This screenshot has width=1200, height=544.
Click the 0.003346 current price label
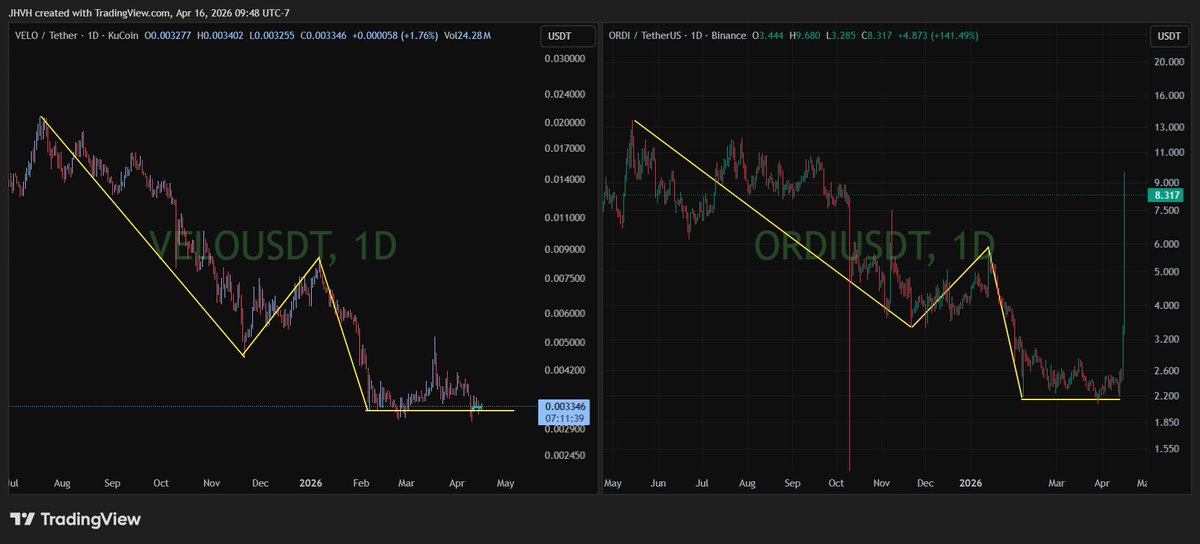click(564, 407)
